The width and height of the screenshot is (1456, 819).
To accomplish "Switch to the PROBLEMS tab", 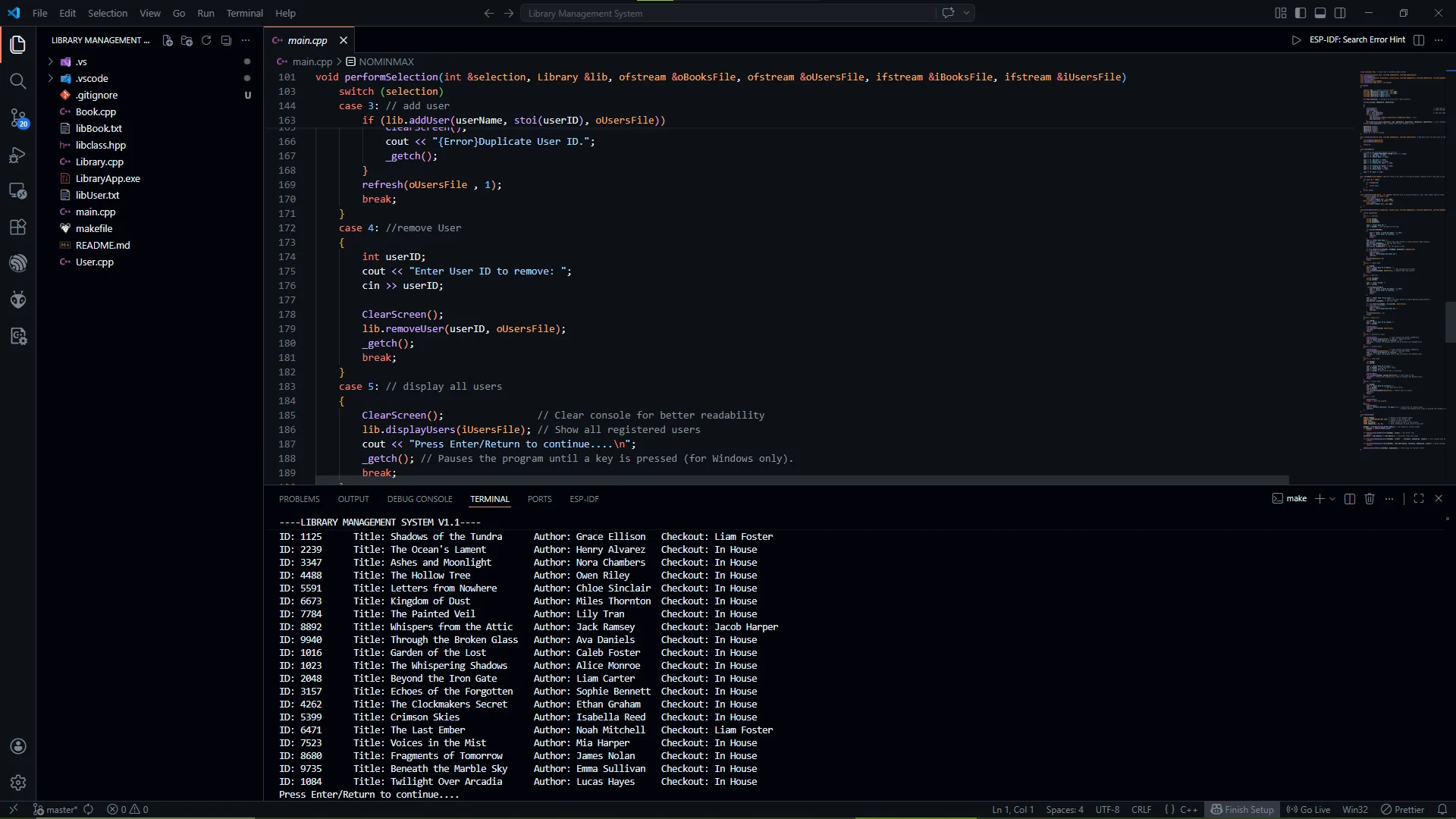I will click(x=299, y=499).
